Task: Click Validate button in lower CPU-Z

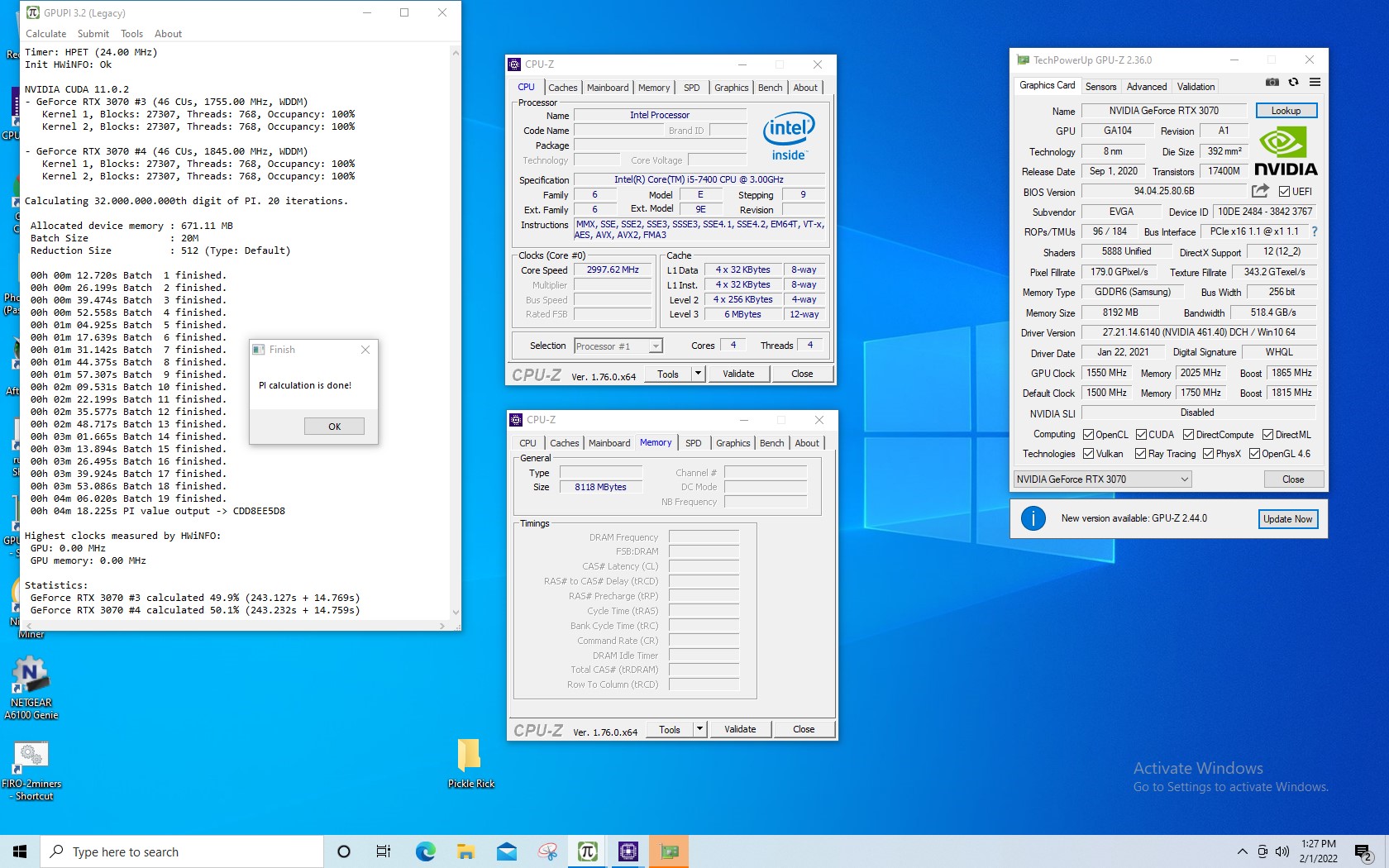Action: click(740, 729)
